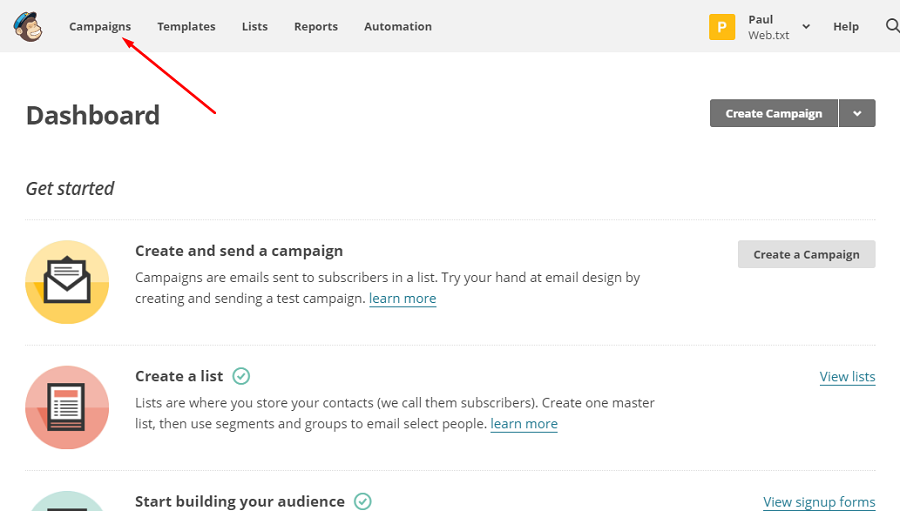This screenshot has height=511, width=900.
Task: Click the Mailchimp monkey logo
Action: pyautogui.click(x=28, y=27)
